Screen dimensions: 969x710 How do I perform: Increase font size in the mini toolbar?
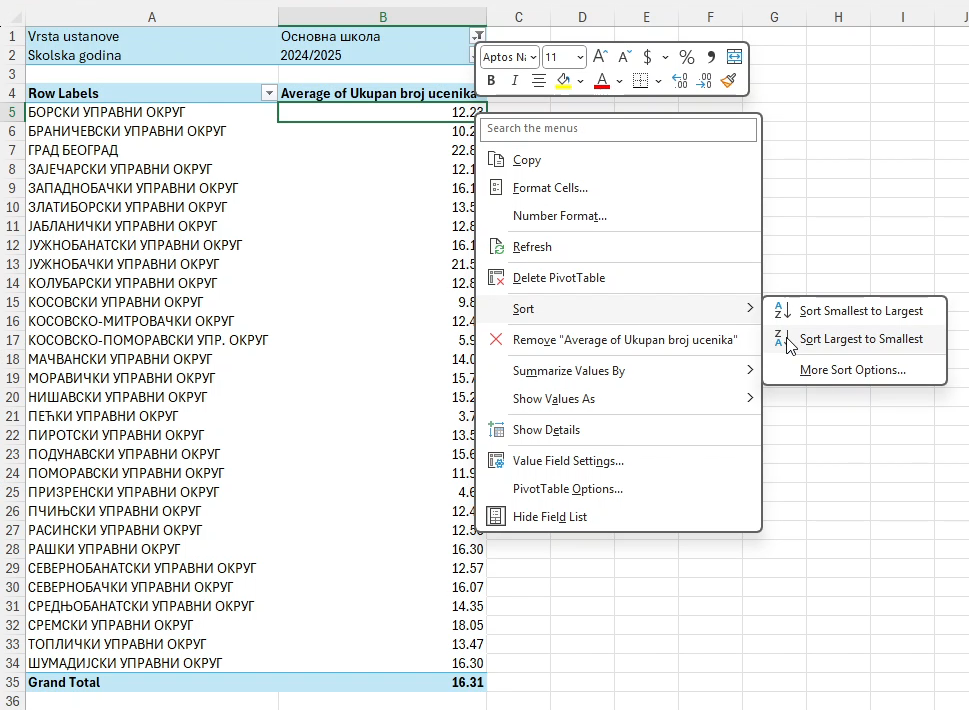(x=600, y=57)
